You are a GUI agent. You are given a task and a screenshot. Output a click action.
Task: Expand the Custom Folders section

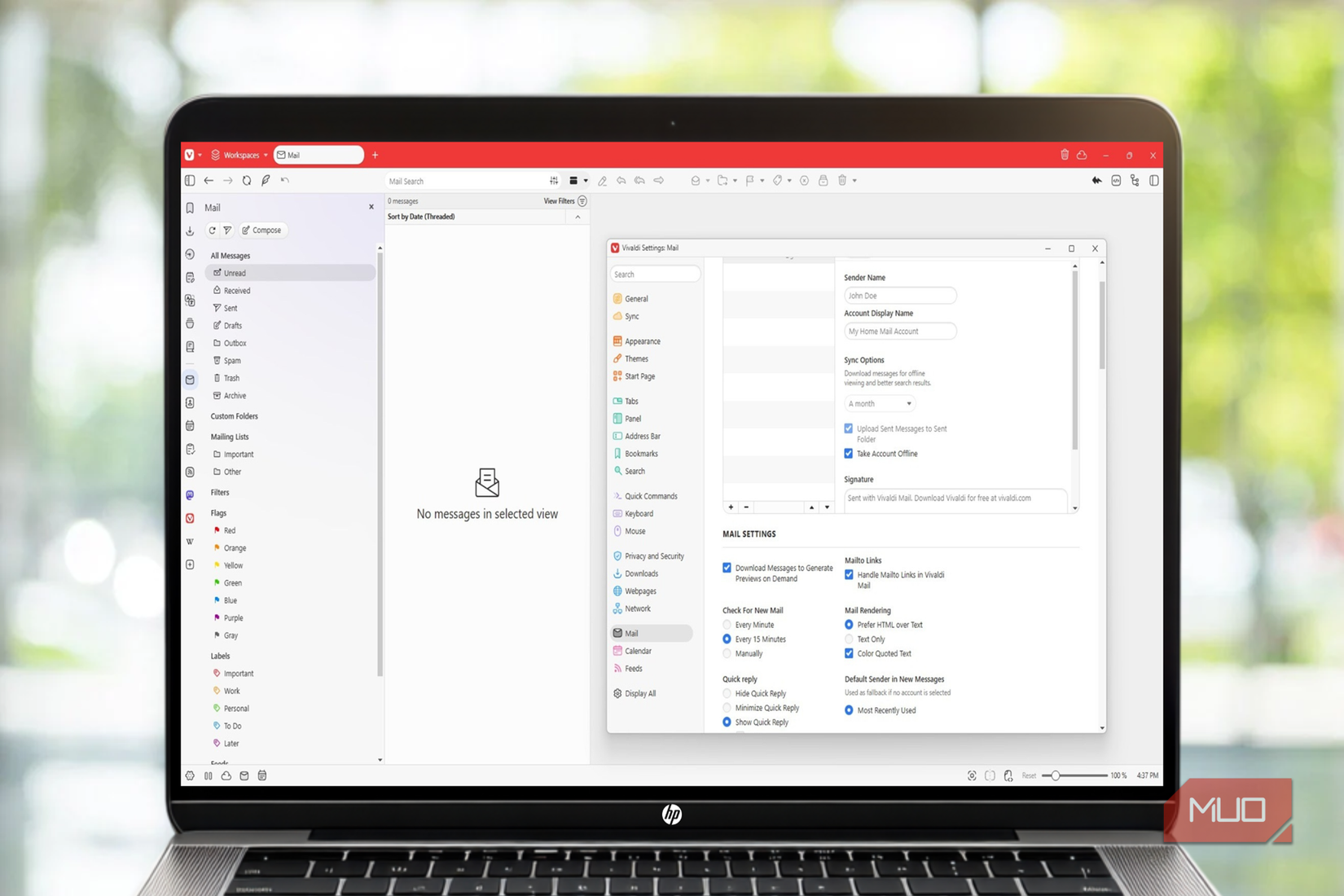point(234,416)
